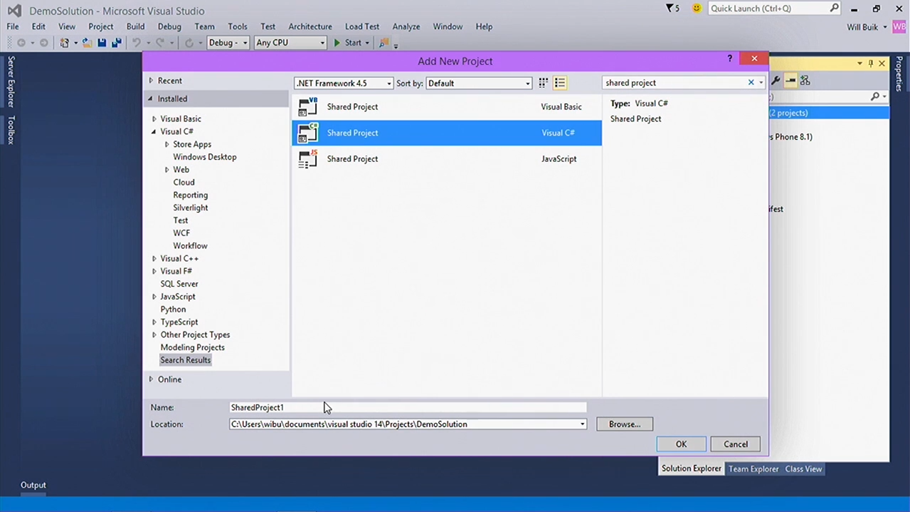The width and height of the screenshot is (910, 512).
Task: Switch to Team Explorer tab
Action: point(753,469)
